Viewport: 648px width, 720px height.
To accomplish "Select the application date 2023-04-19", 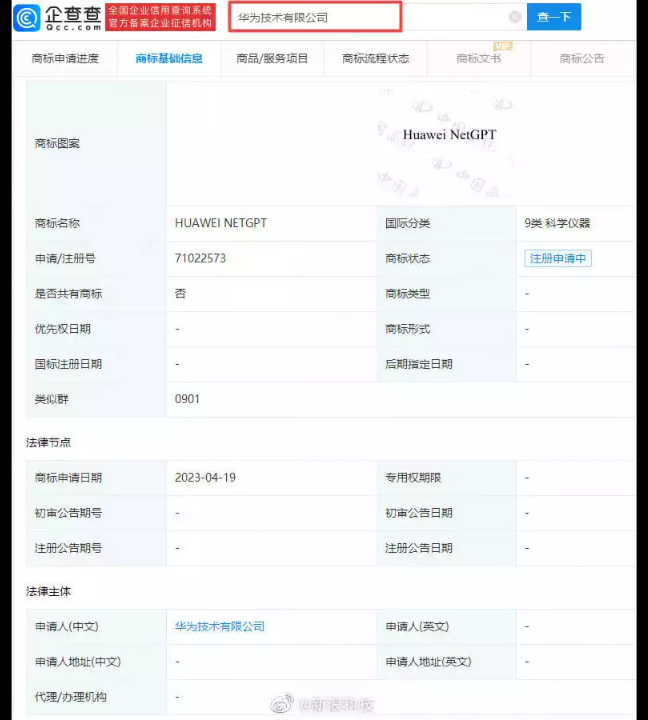I will click(x=205, y=478).
